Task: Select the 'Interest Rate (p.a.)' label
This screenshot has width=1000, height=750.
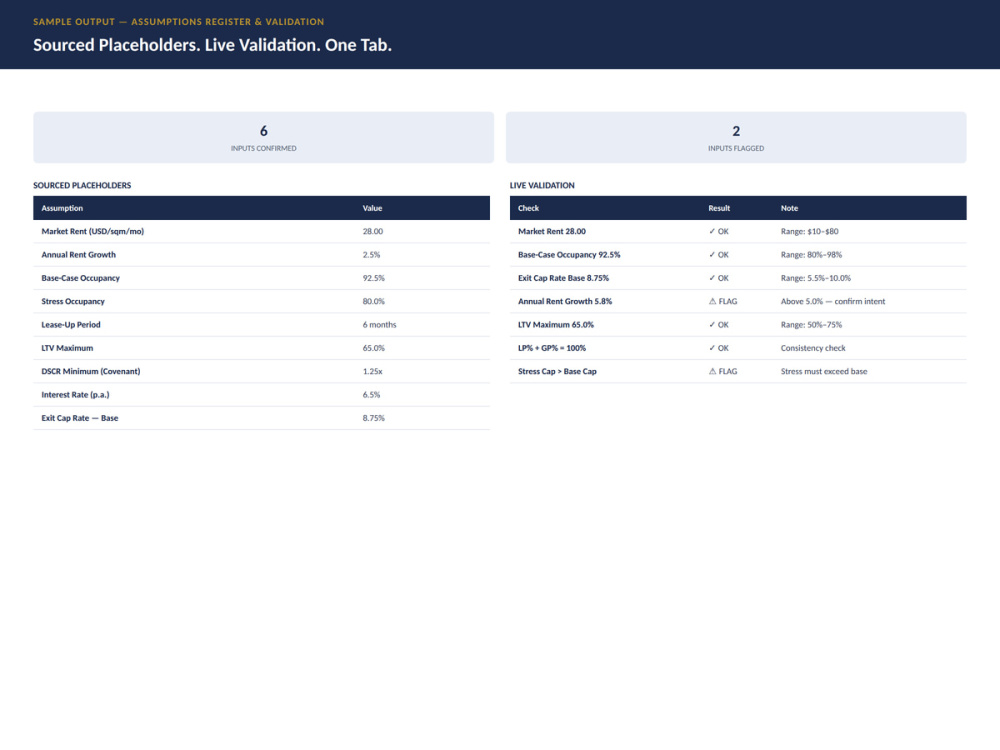Action: coord(75,395)
